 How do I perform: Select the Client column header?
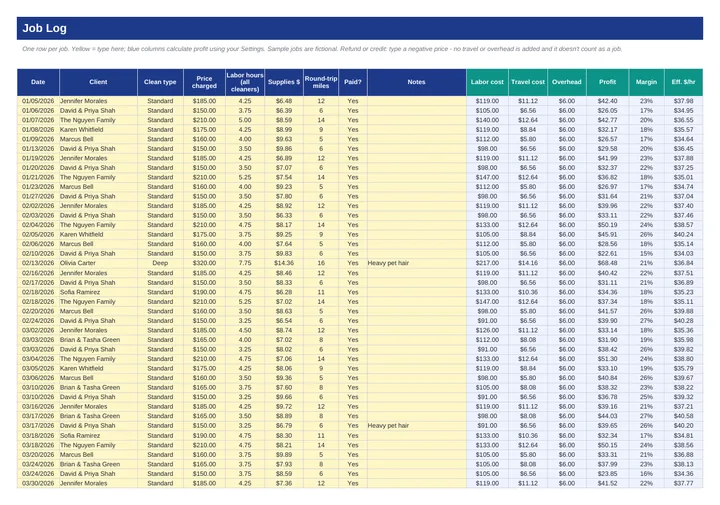[x=98, y=82]
